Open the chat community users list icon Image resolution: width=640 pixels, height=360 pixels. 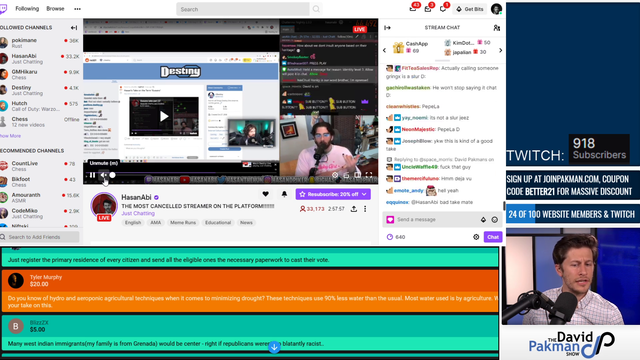point(496,28)
